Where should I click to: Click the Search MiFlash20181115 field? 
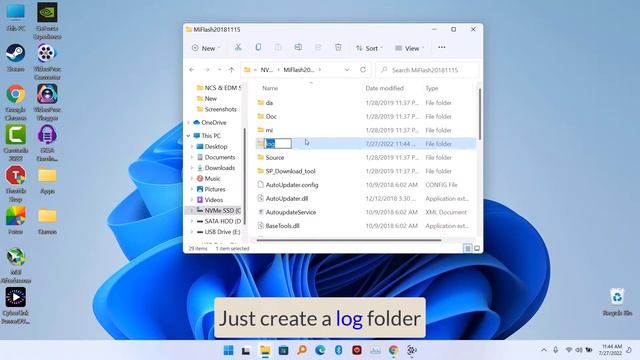coord(427,70)
